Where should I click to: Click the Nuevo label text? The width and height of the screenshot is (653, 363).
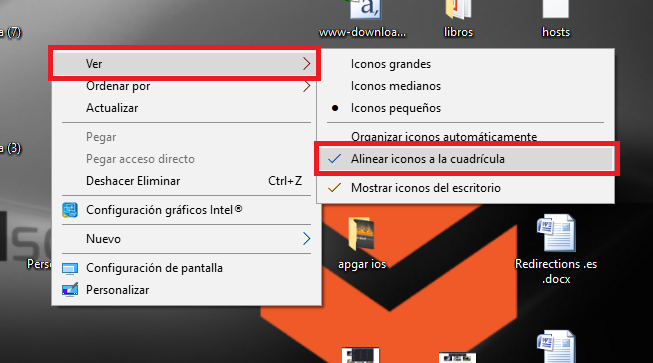103,239
